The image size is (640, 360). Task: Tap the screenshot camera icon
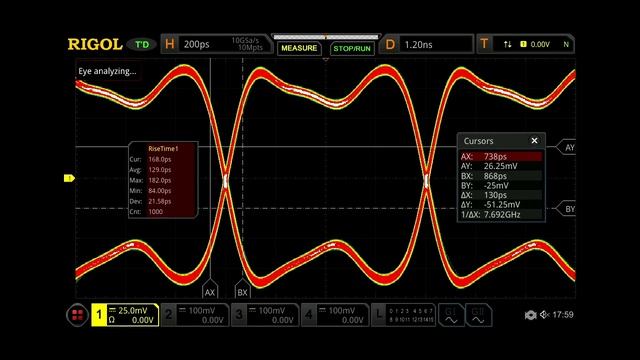[530, 315]
